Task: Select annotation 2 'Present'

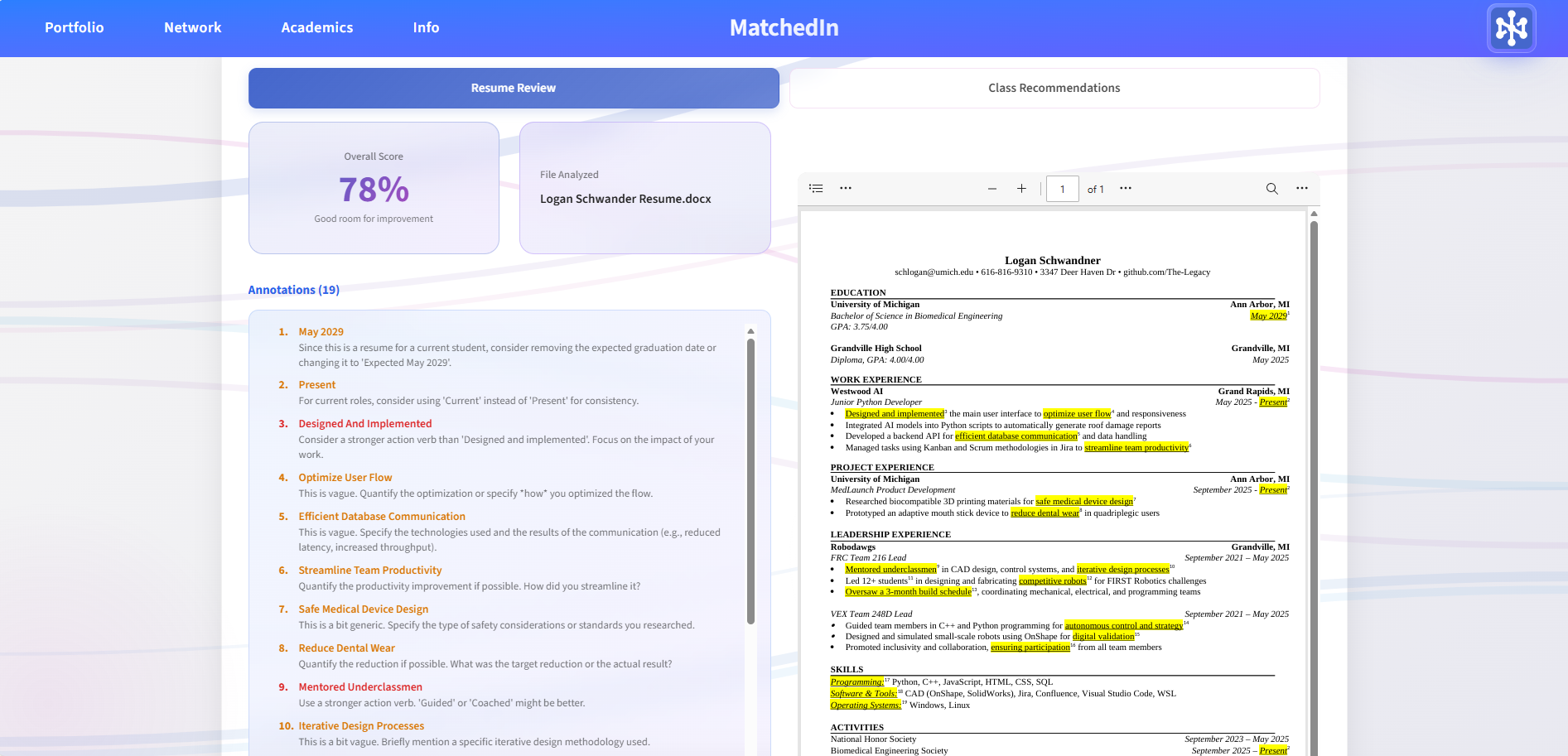Action: coord(316,385)
